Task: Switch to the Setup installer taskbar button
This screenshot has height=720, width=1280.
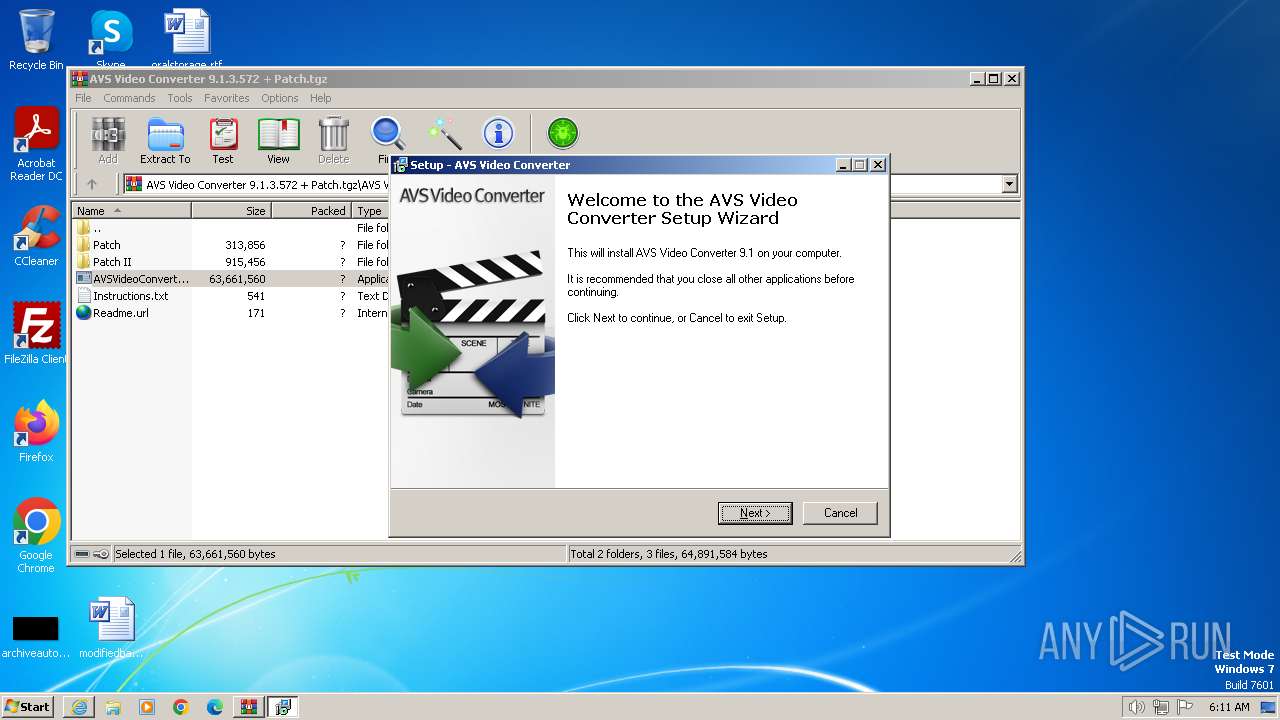Action: [283, 707]
